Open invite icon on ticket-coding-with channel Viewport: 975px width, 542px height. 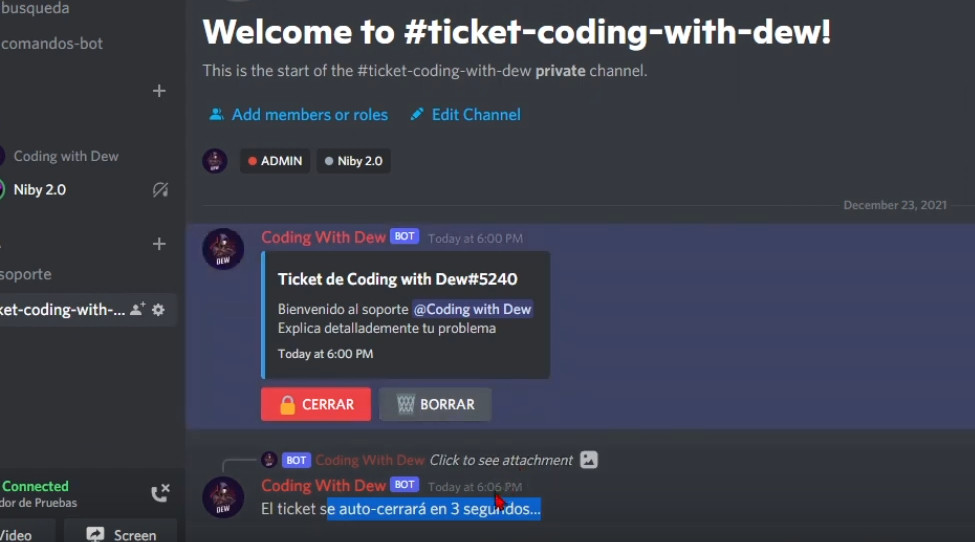[137, 309]
